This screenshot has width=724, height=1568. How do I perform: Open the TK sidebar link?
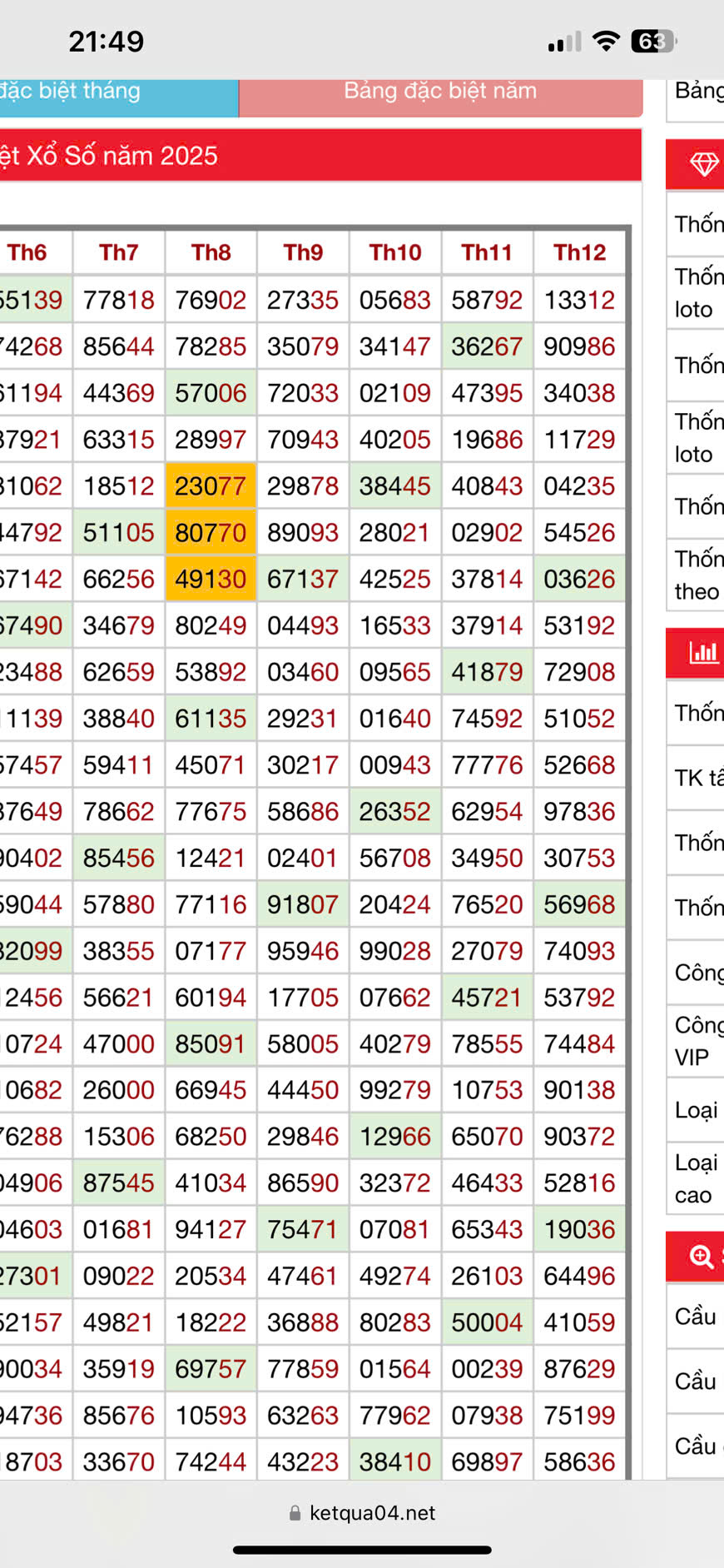coord(697,778)
